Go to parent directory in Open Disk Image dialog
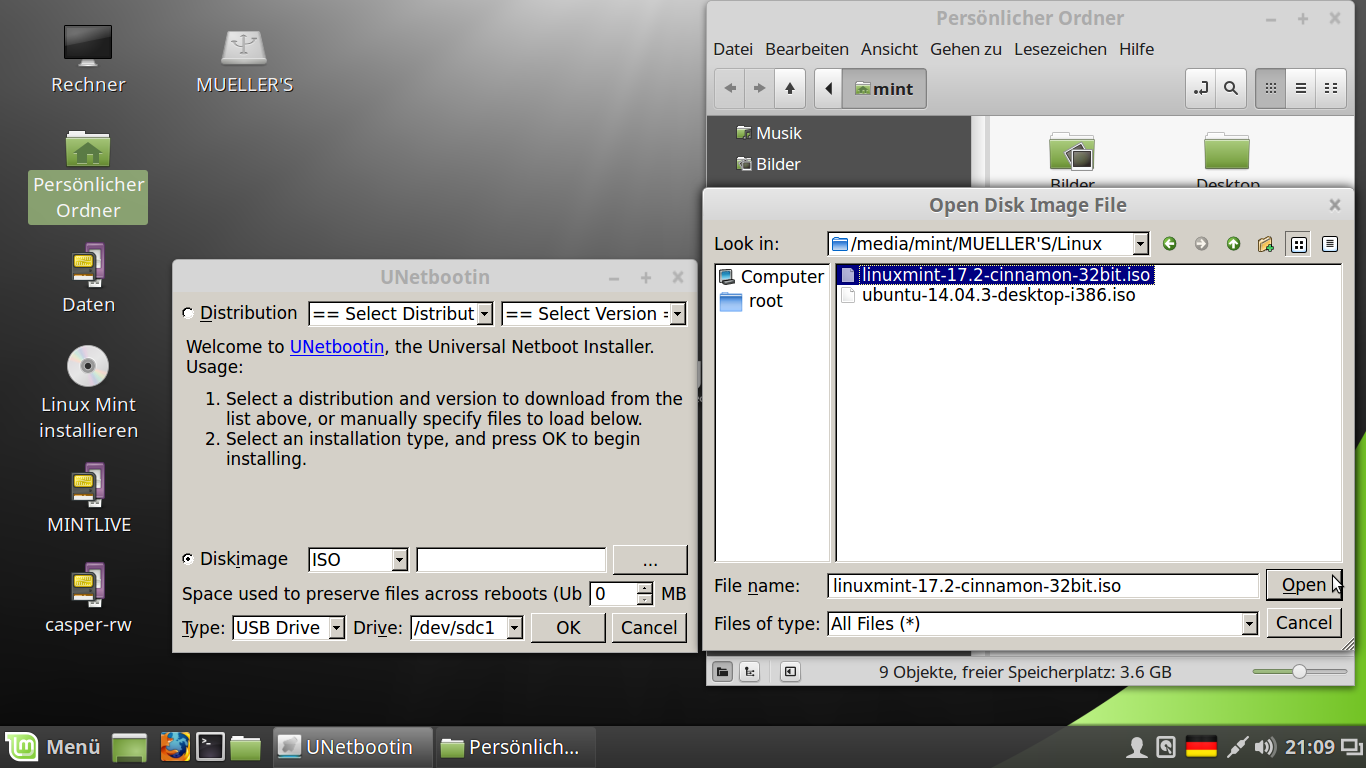The width and height of the screenshot is (1366, 768). 1233,244
